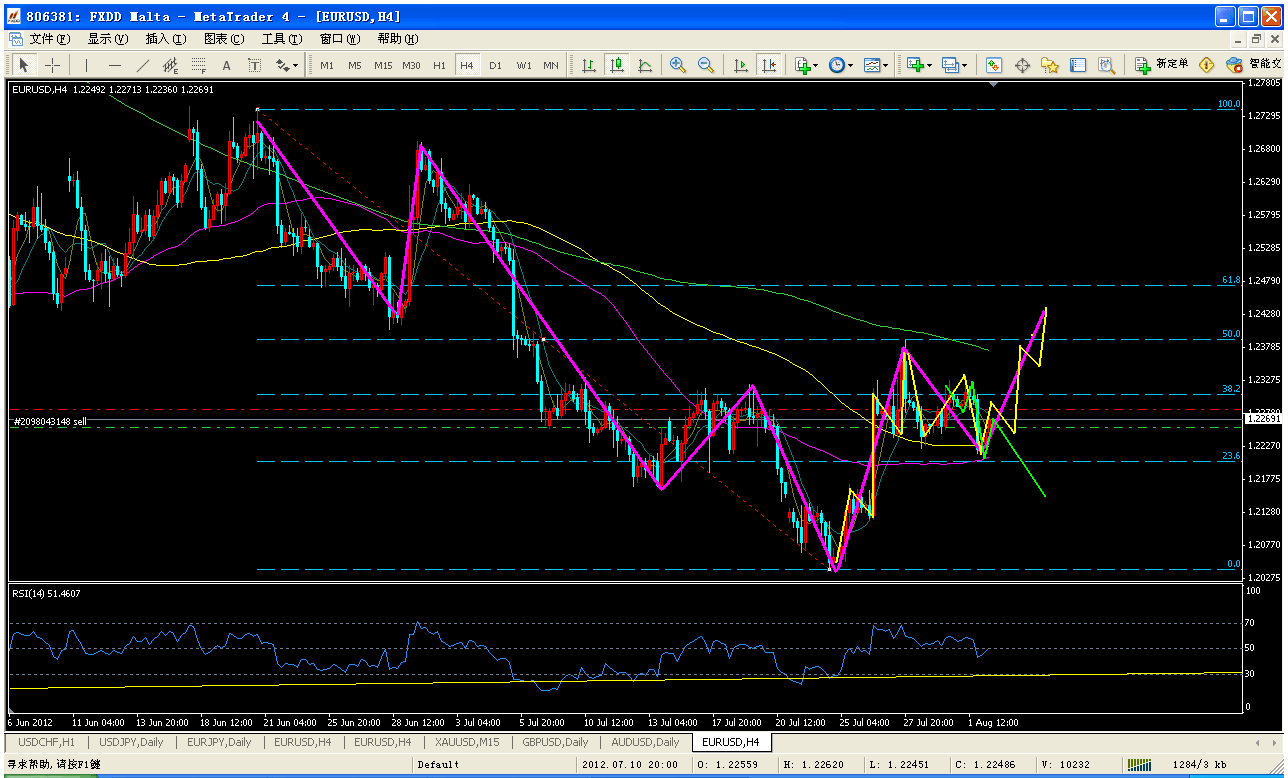Select the text label tool
The image size is (1288, 778).
(255, 65)
